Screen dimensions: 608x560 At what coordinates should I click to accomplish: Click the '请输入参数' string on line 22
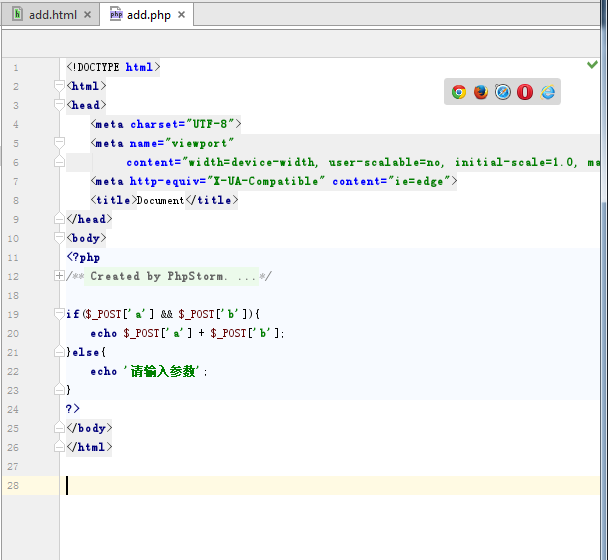coord(162,372)
